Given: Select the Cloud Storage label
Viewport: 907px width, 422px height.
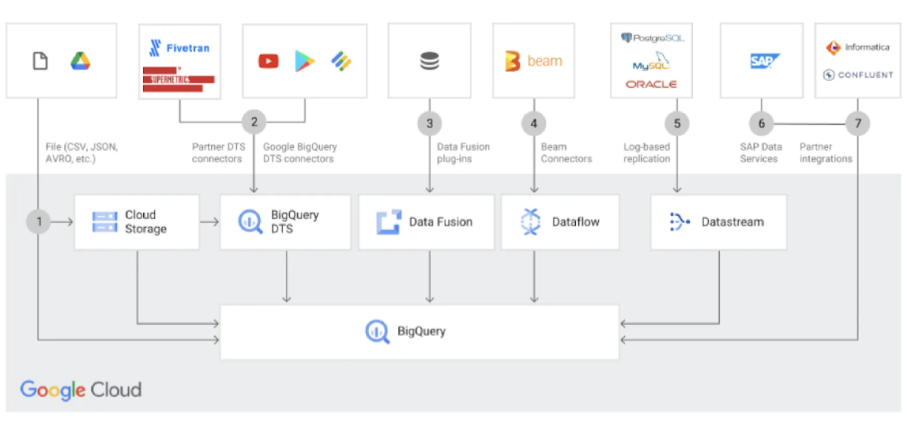Looking at the screenshot, I should click(146, 222).
